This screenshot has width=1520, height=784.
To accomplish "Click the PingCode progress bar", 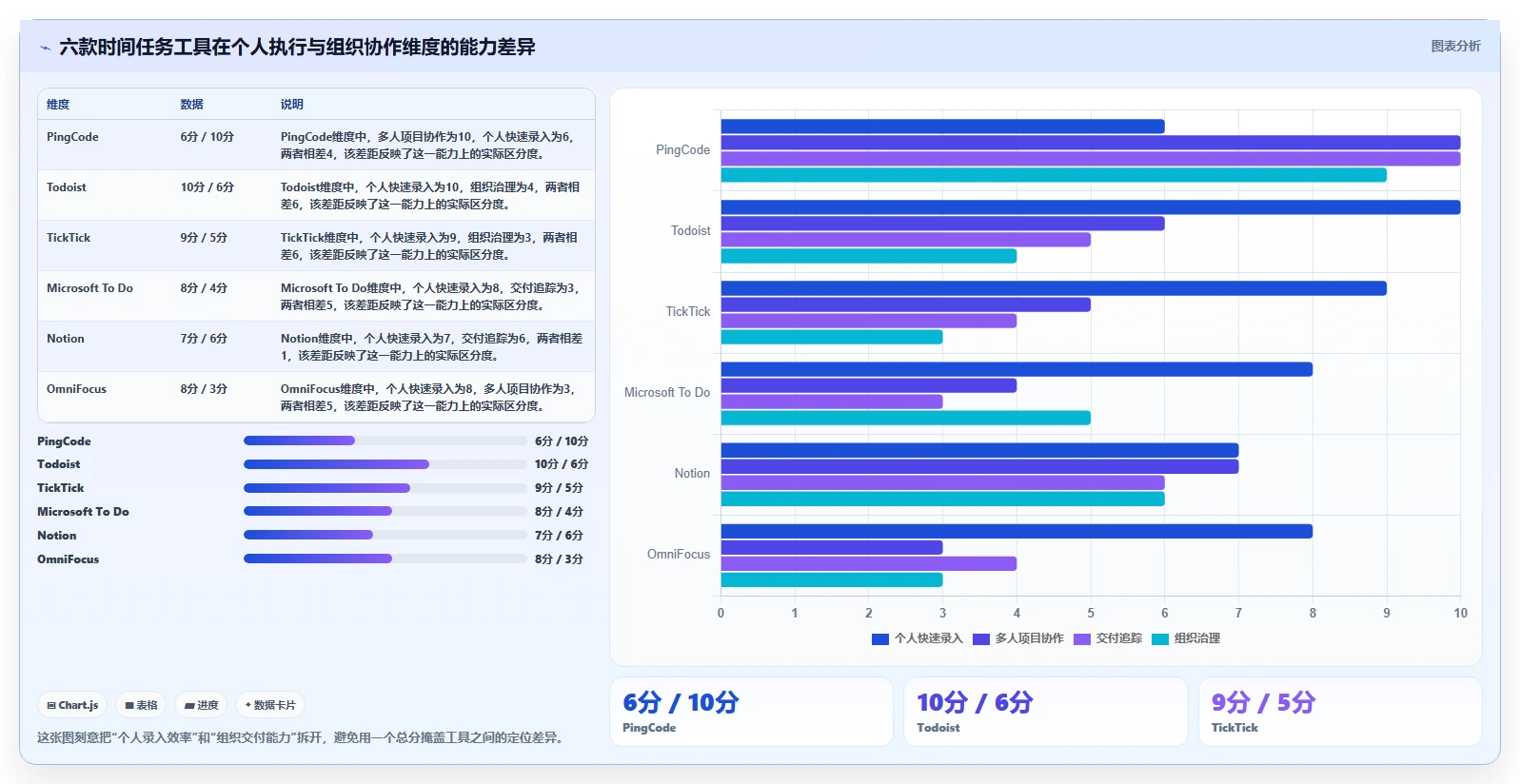I will click(385, 441).
